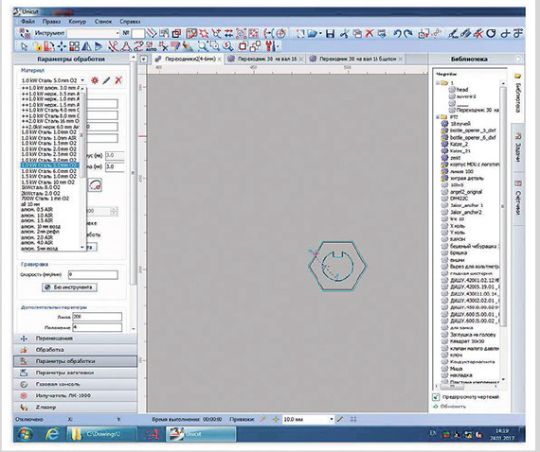Open the Файл menu
The width and height of the screenshot is (540, 452).
(x=28, y=21)
